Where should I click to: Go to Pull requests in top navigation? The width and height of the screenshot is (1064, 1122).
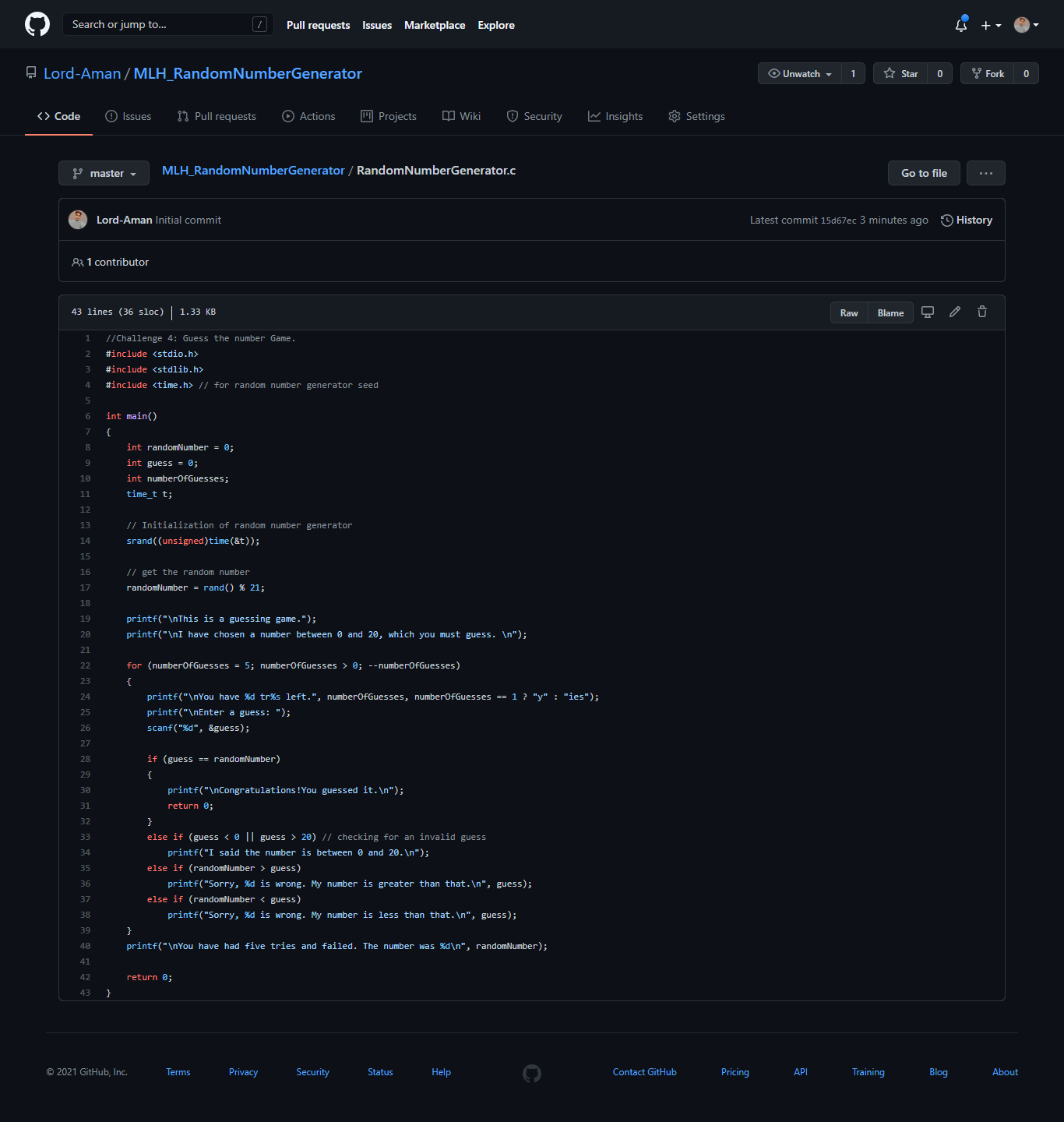tap(318, 25)
